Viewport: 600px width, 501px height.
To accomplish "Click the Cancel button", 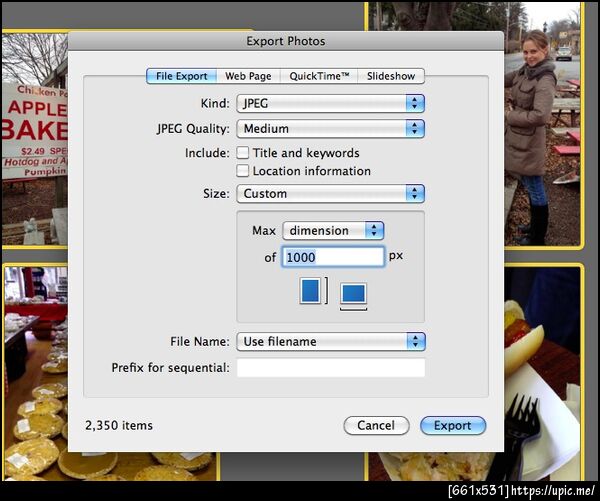I will (376, 426).
